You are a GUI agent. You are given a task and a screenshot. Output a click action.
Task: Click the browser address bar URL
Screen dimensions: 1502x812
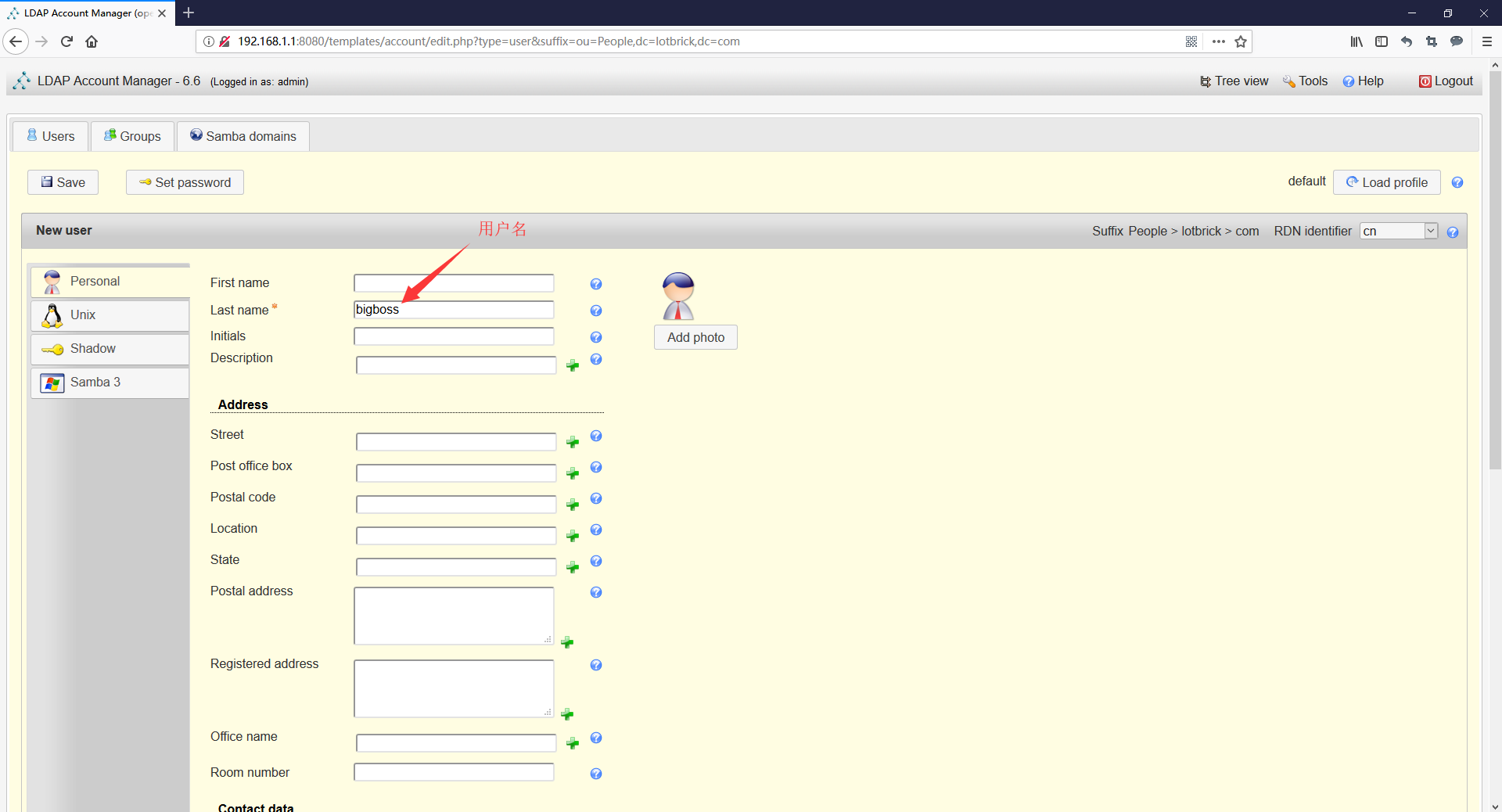[489, 41]
